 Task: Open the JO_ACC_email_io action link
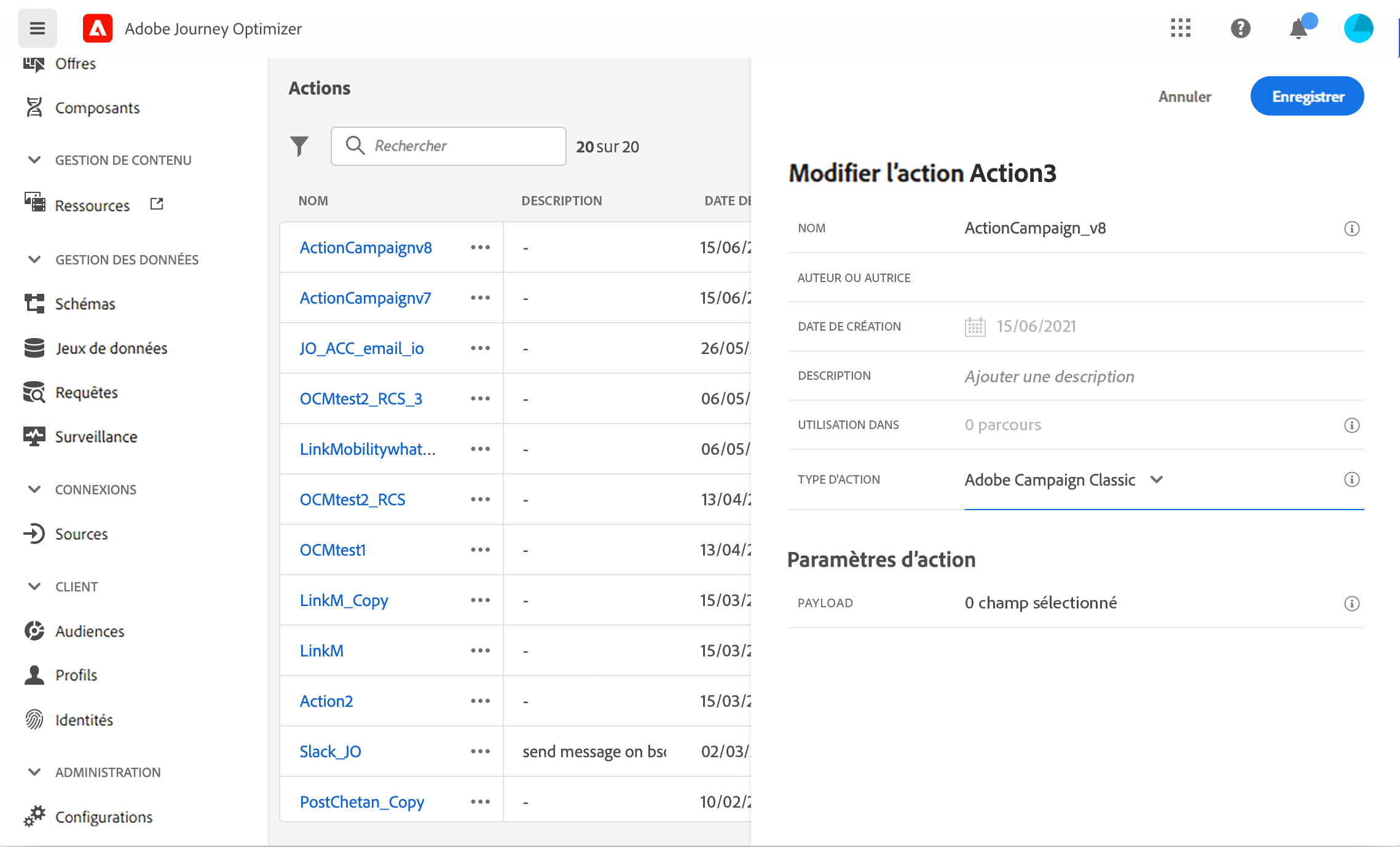click(x=361, y=349)
